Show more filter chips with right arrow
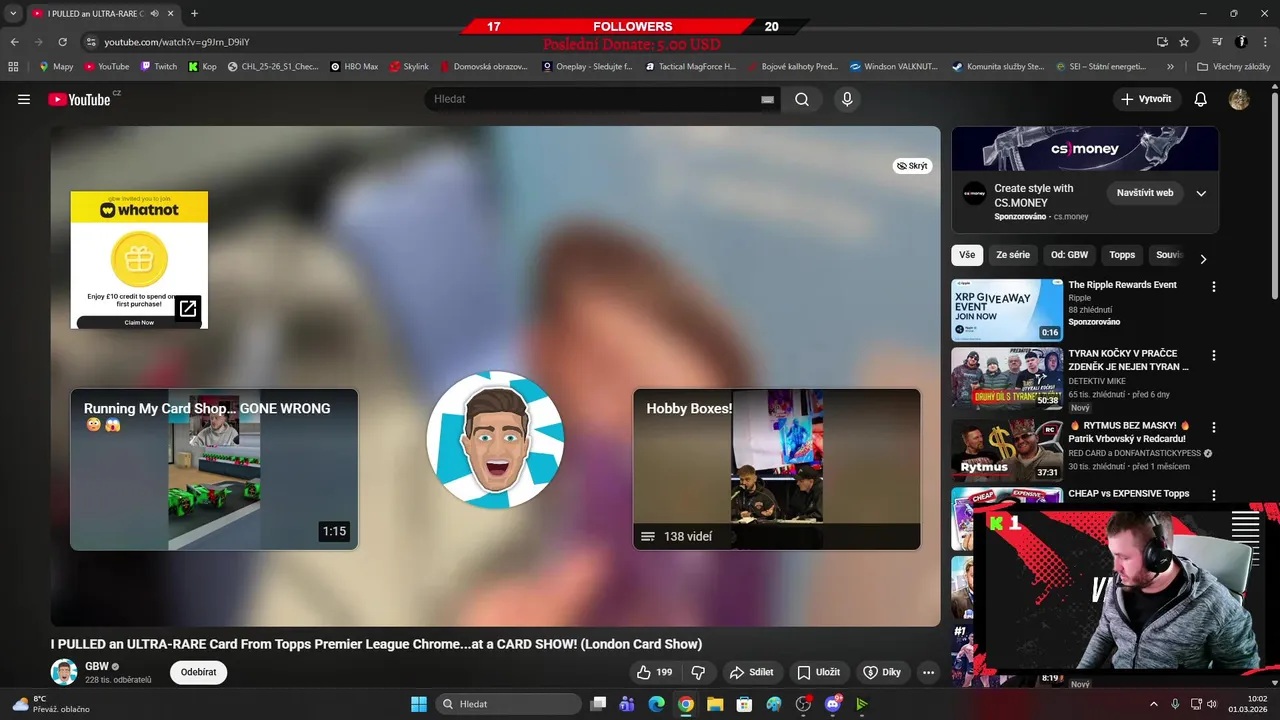The height and width of the screenshot is (720, 1280). [x=1203, y=258]
